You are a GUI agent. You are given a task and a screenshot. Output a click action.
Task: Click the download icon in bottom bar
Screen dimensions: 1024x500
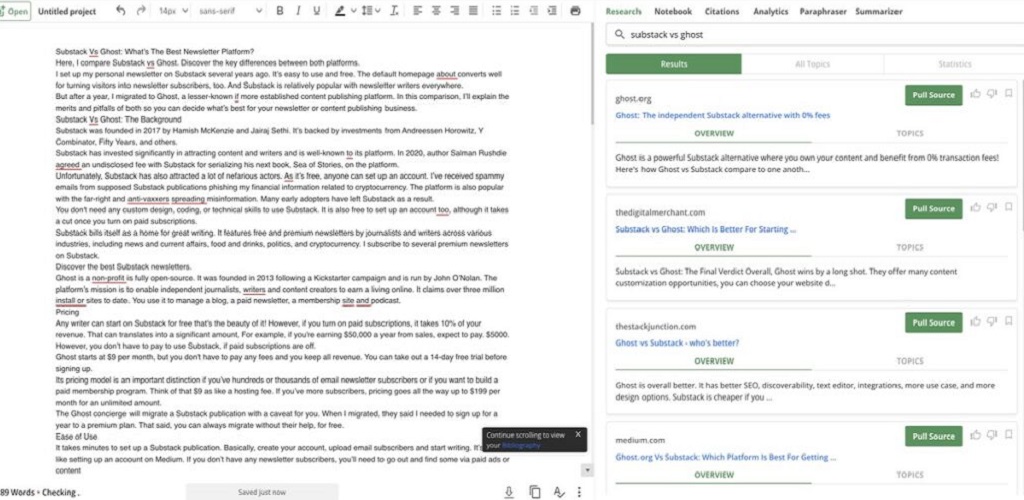pyautogui.click(x=509, y=492)
